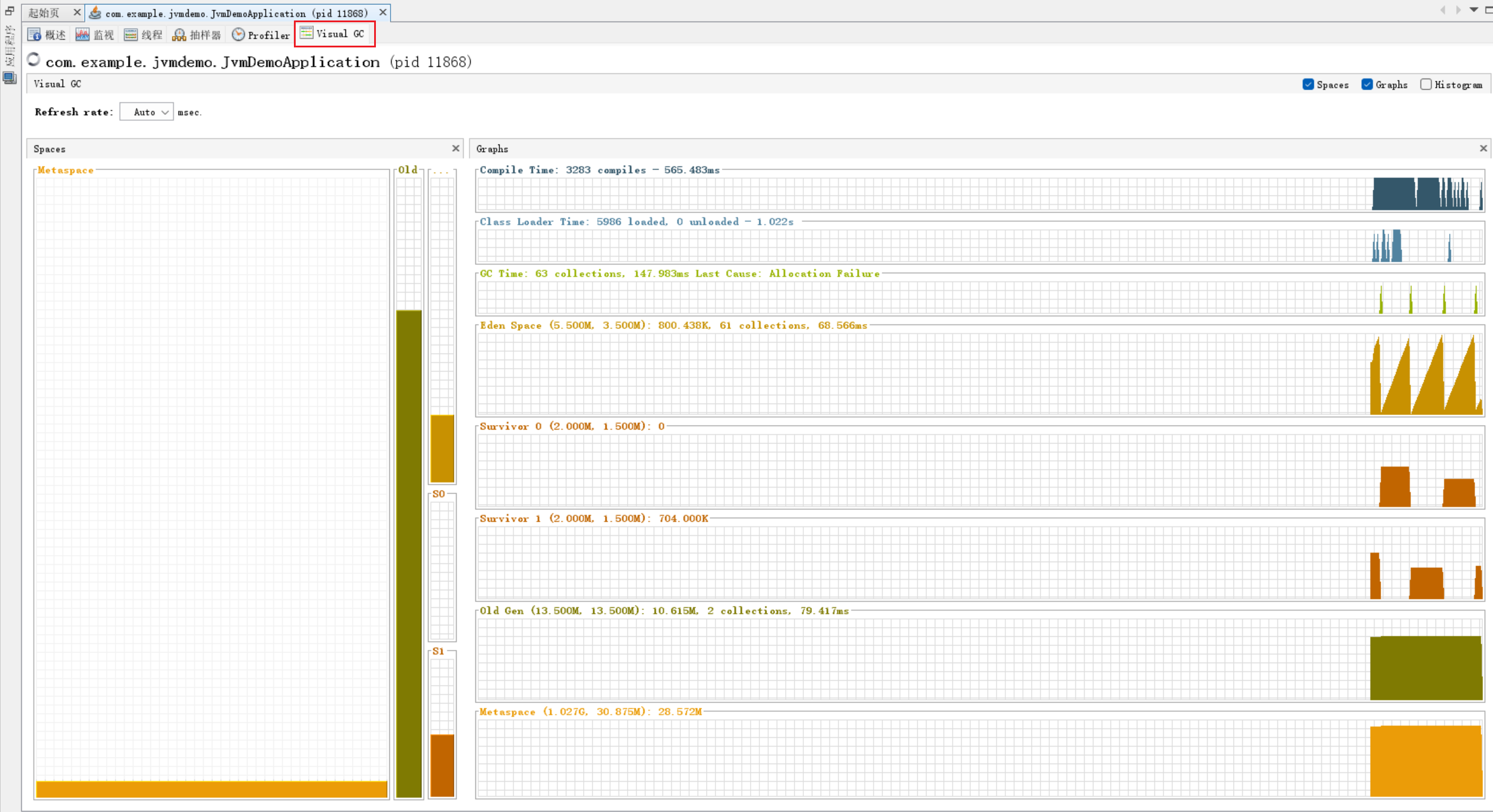Click the 'GC Time: 63 collections' label
This screenshot has height=812, width=1493.
tap(679, 273)
